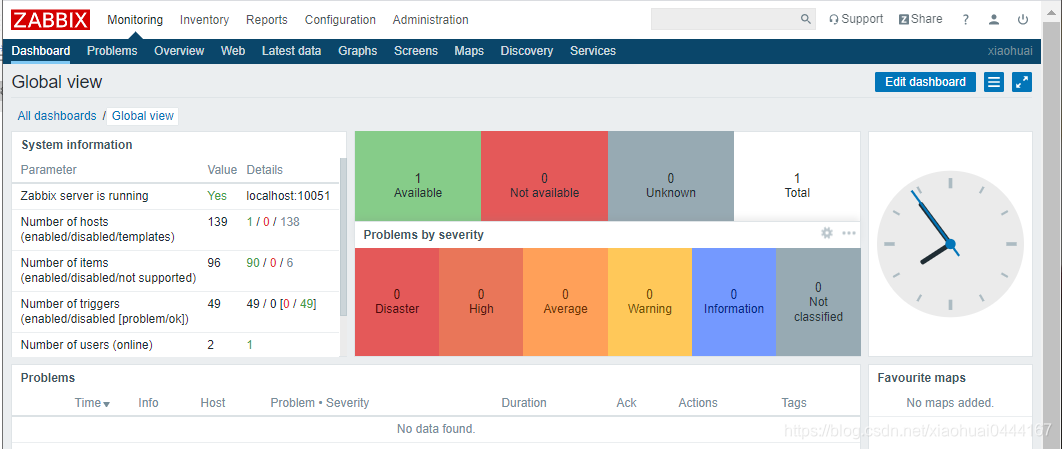Viewport: 1062px width, 449px height.
Task: Click the Number of items value 96
Action: coord(214,263)
